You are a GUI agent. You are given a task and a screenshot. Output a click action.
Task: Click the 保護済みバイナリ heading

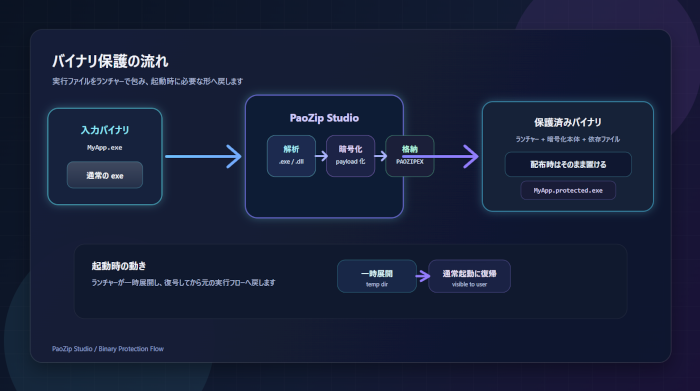[568, 122]
